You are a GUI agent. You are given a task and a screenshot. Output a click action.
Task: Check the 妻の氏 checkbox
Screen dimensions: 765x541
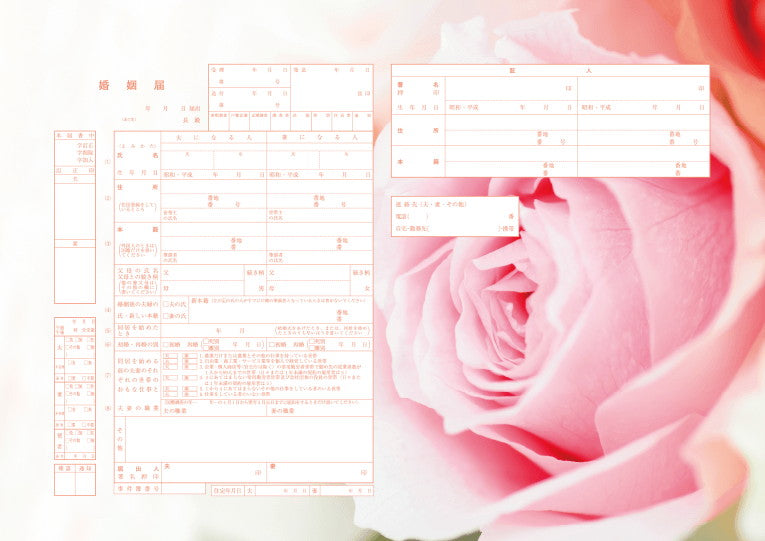click(x=165, y=317)
